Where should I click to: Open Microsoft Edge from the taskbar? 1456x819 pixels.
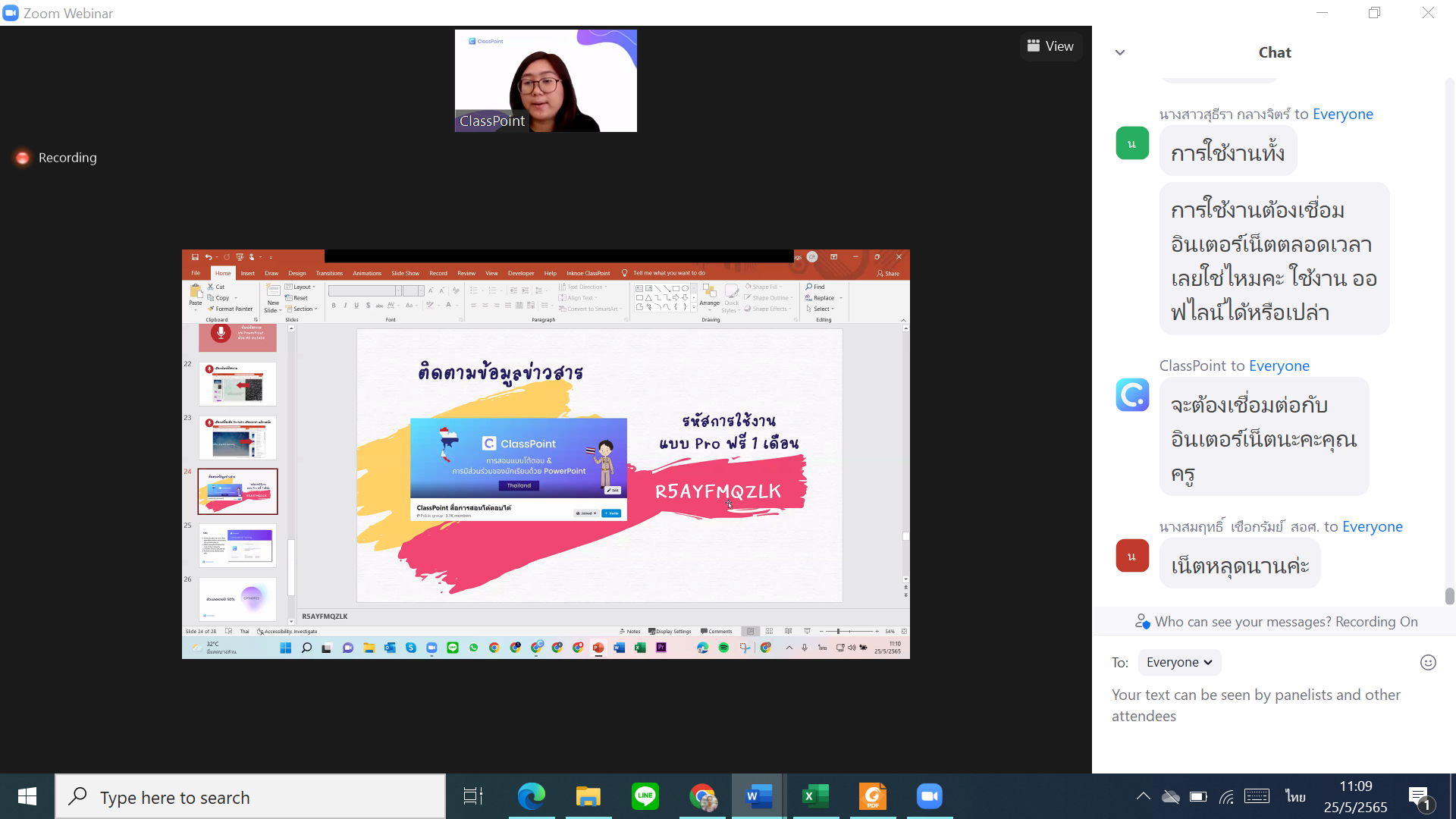click(x=531, y=796)
